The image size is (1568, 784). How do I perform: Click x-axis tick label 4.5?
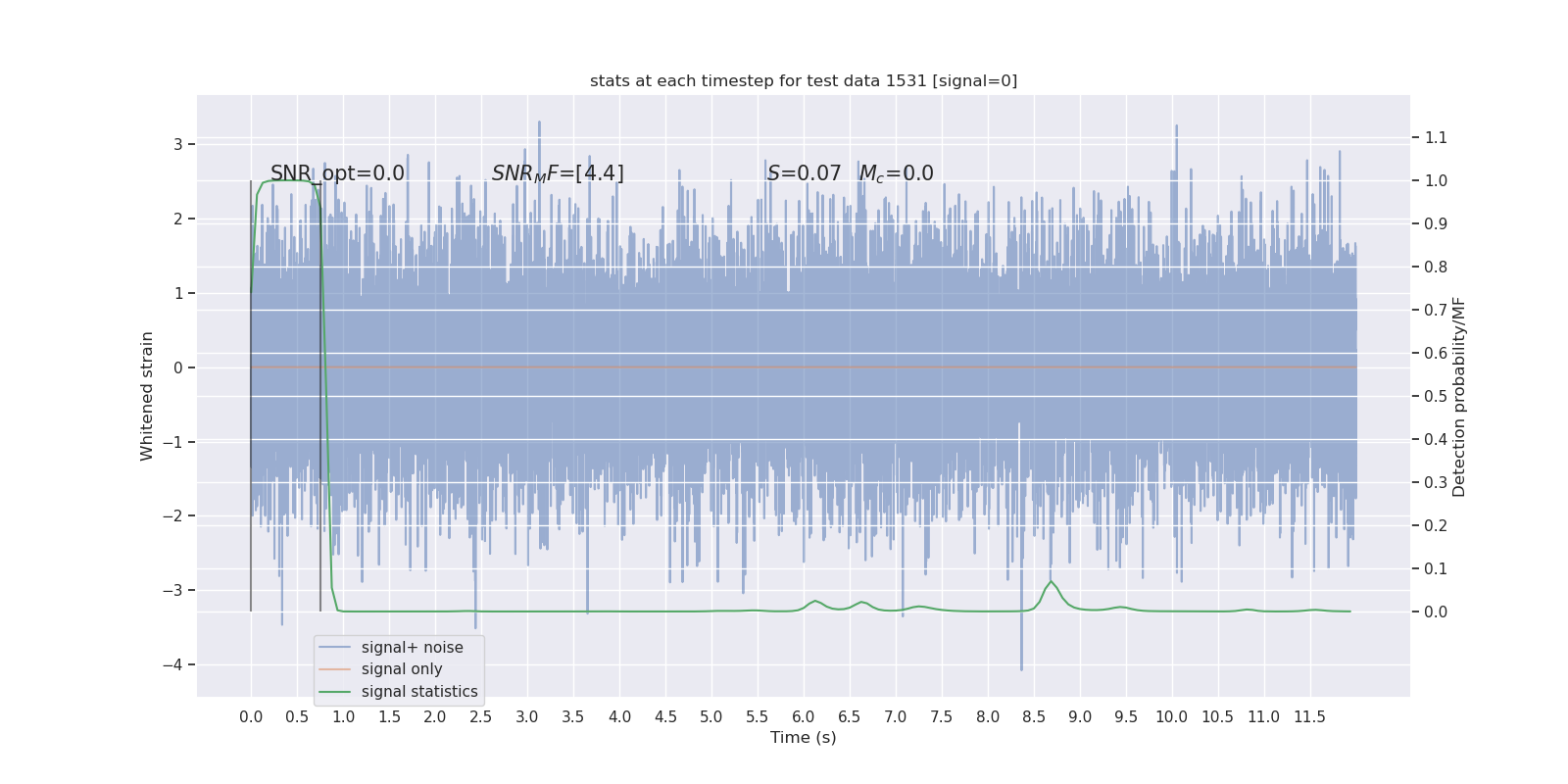tap(665, 716)
